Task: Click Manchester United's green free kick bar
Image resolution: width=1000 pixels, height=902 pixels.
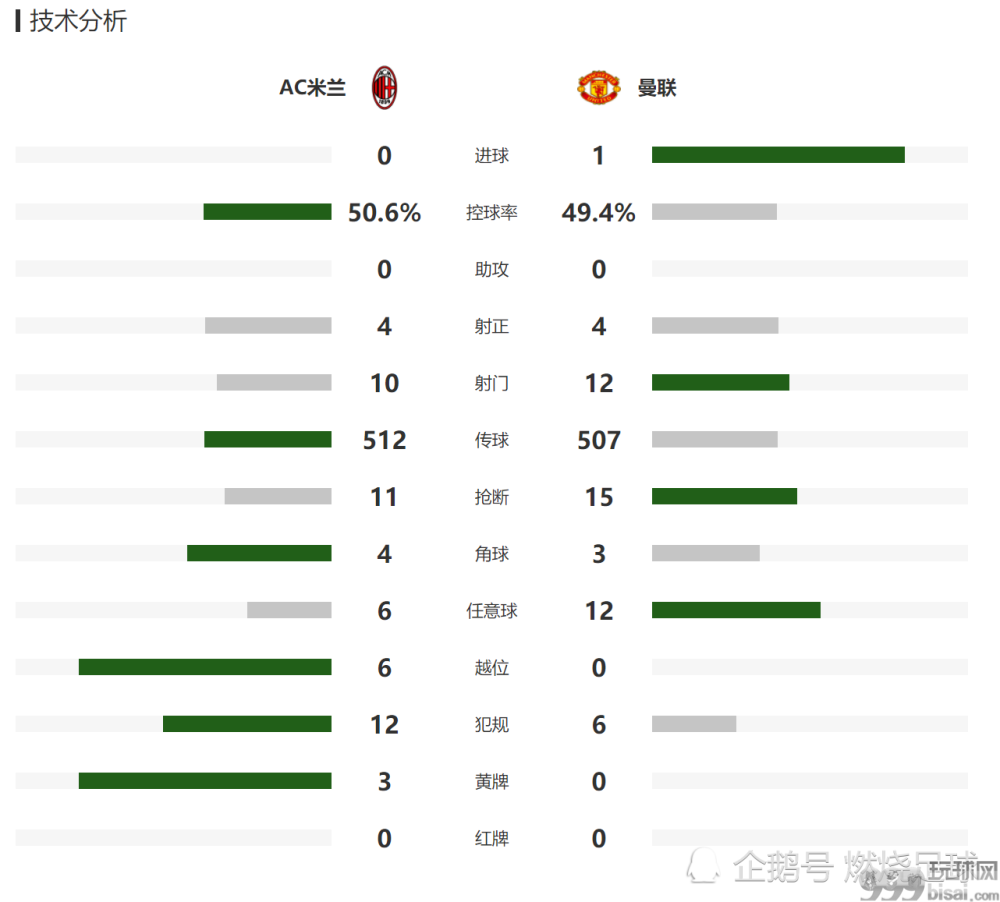Action: coord(736,610)
